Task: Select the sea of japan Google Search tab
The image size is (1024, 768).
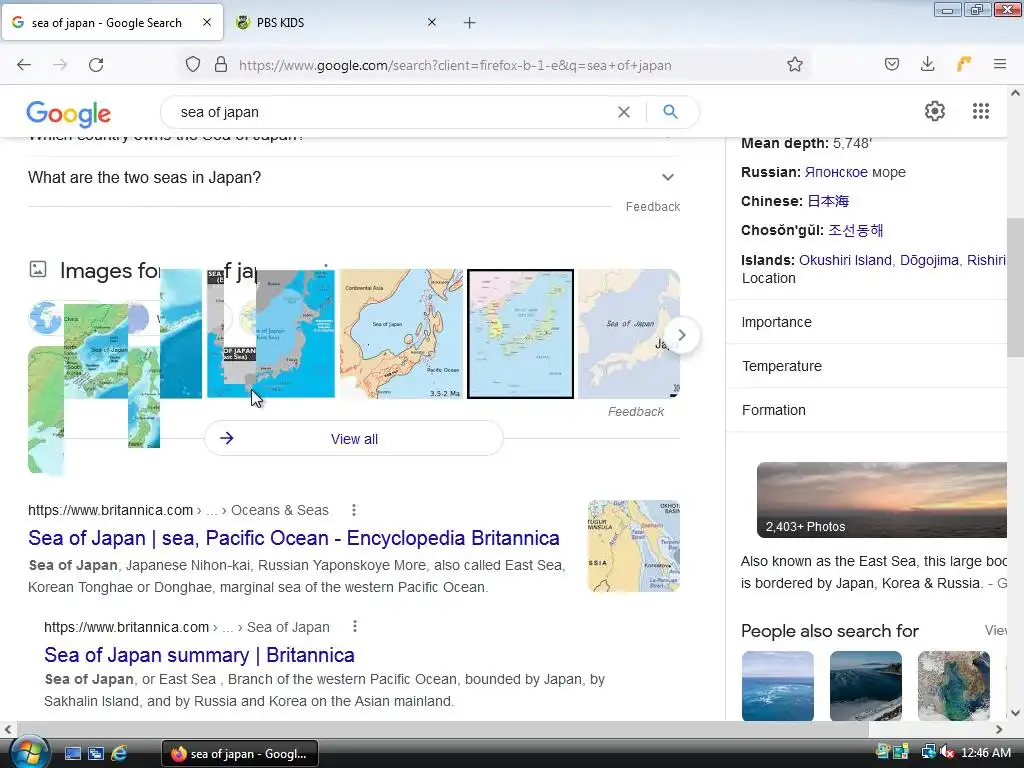Action: pyautogui.click(x=112, y=22)
